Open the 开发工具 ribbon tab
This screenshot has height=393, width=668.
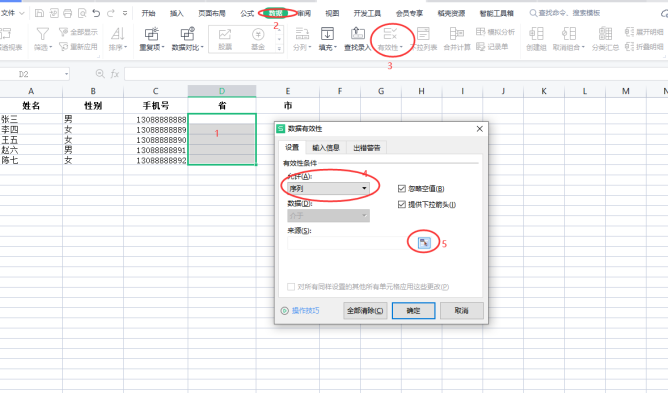click(x=367, y=13)
